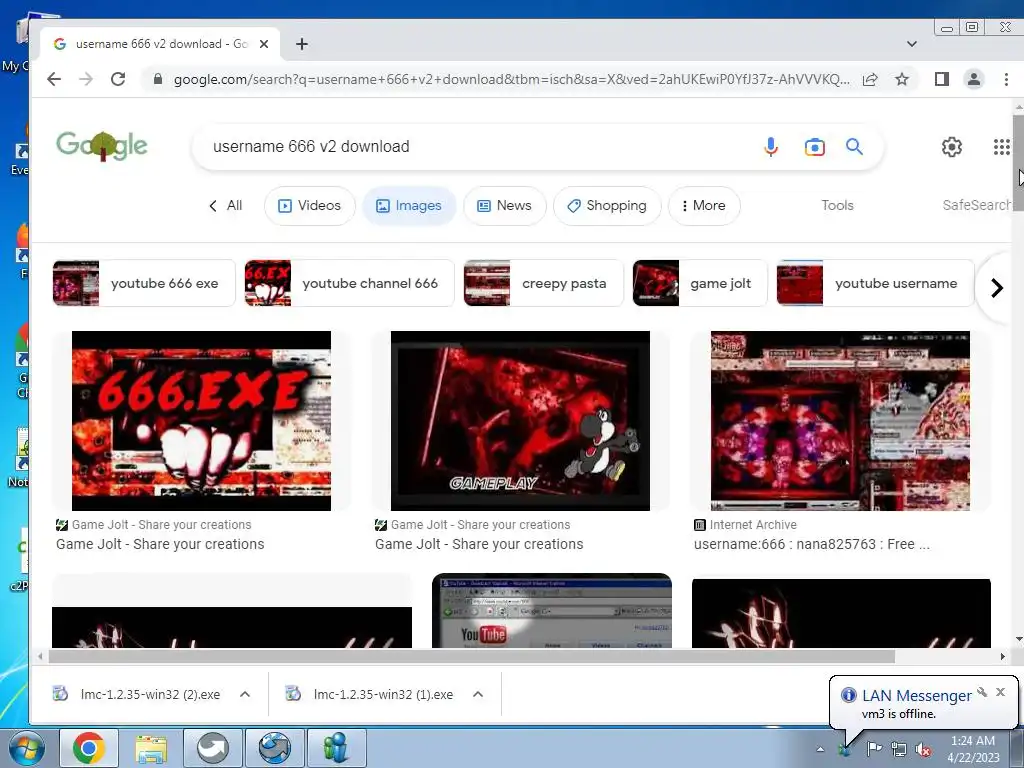The width and height of the screenshot is (1024, 768).
Task: Filter by youtube username chip
Action: tap(875, 283)
